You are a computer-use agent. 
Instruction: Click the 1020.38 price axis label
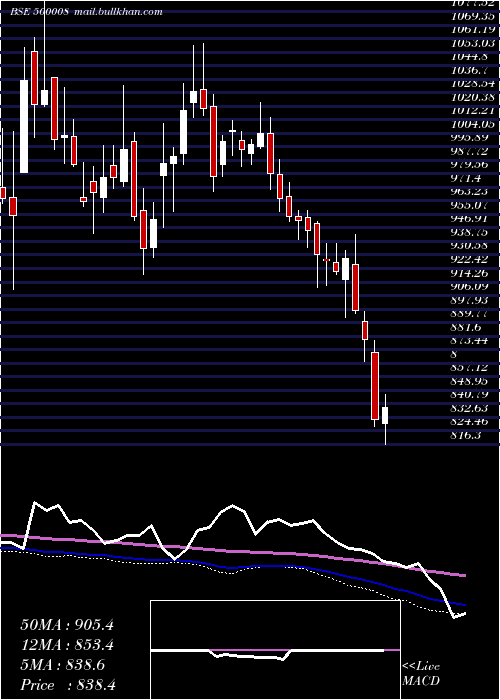pyautogui.click(x=474, y=97)
